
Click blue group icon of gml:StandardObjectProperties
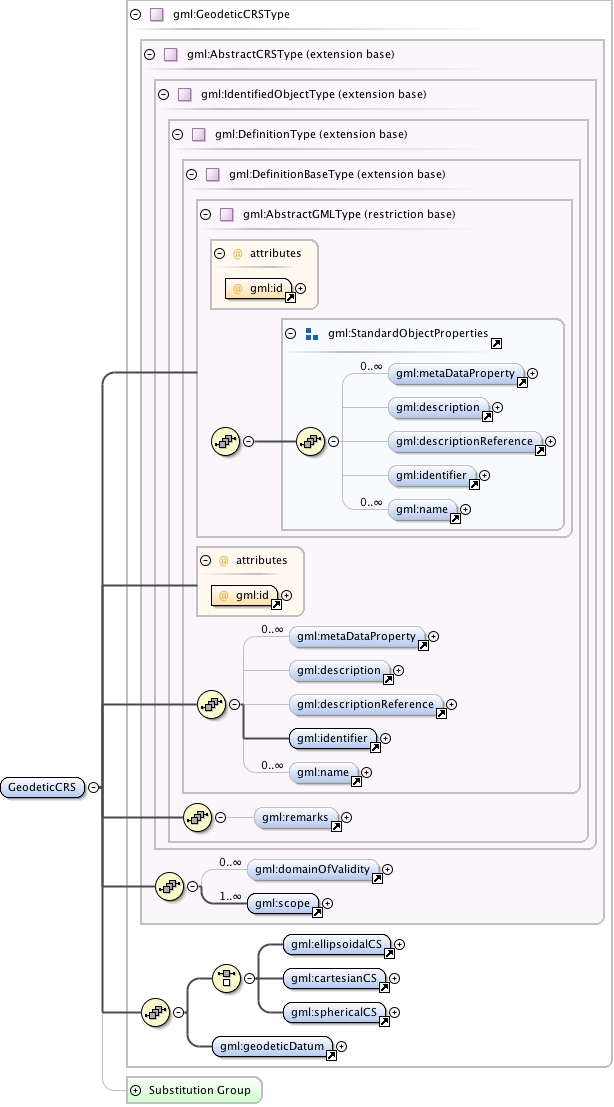[x=312, y=334]
